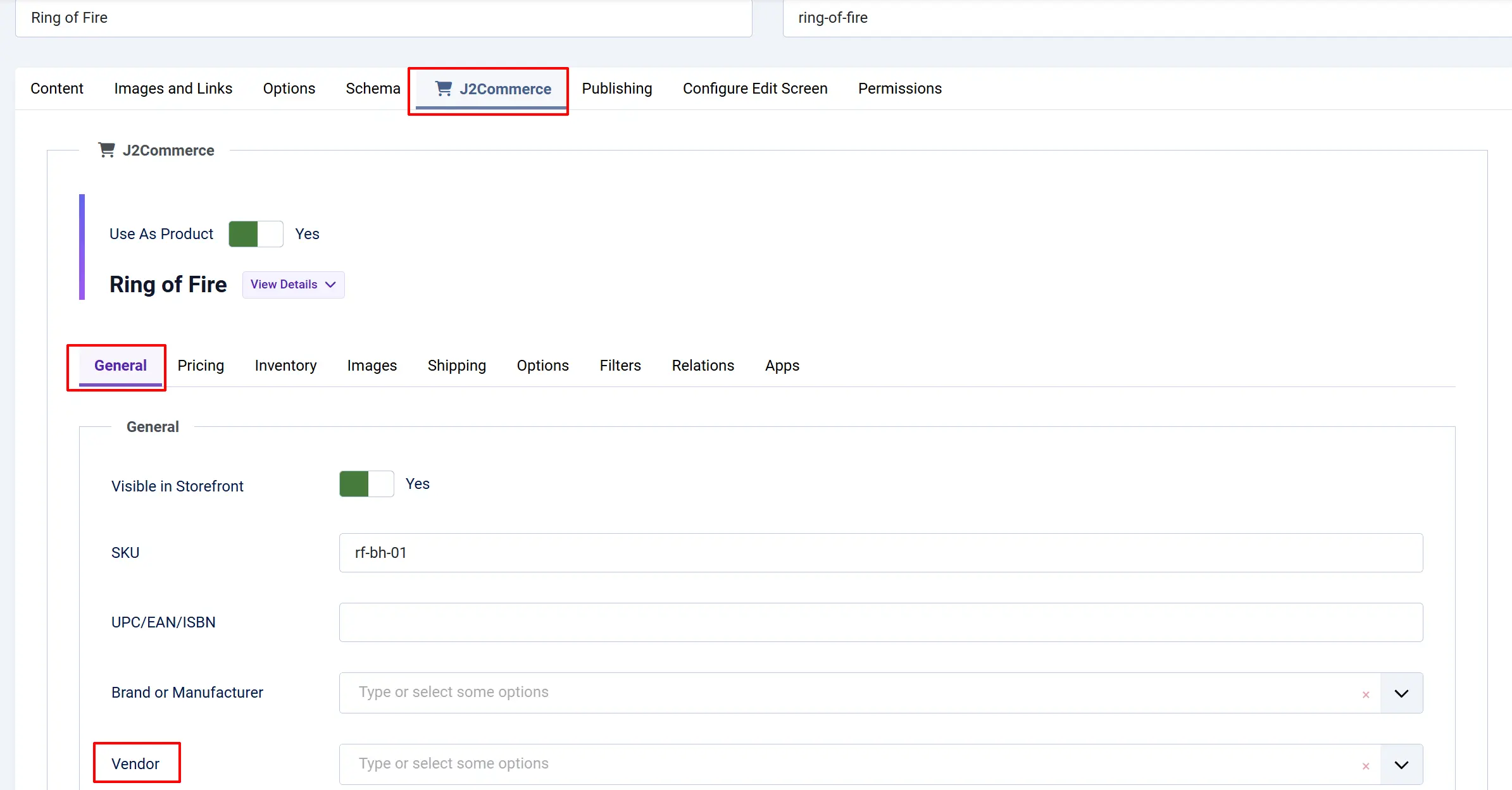The image size is (1512, 790).
Task: Click the cart icon in J2Commerce tab
Action: (444, 89)
